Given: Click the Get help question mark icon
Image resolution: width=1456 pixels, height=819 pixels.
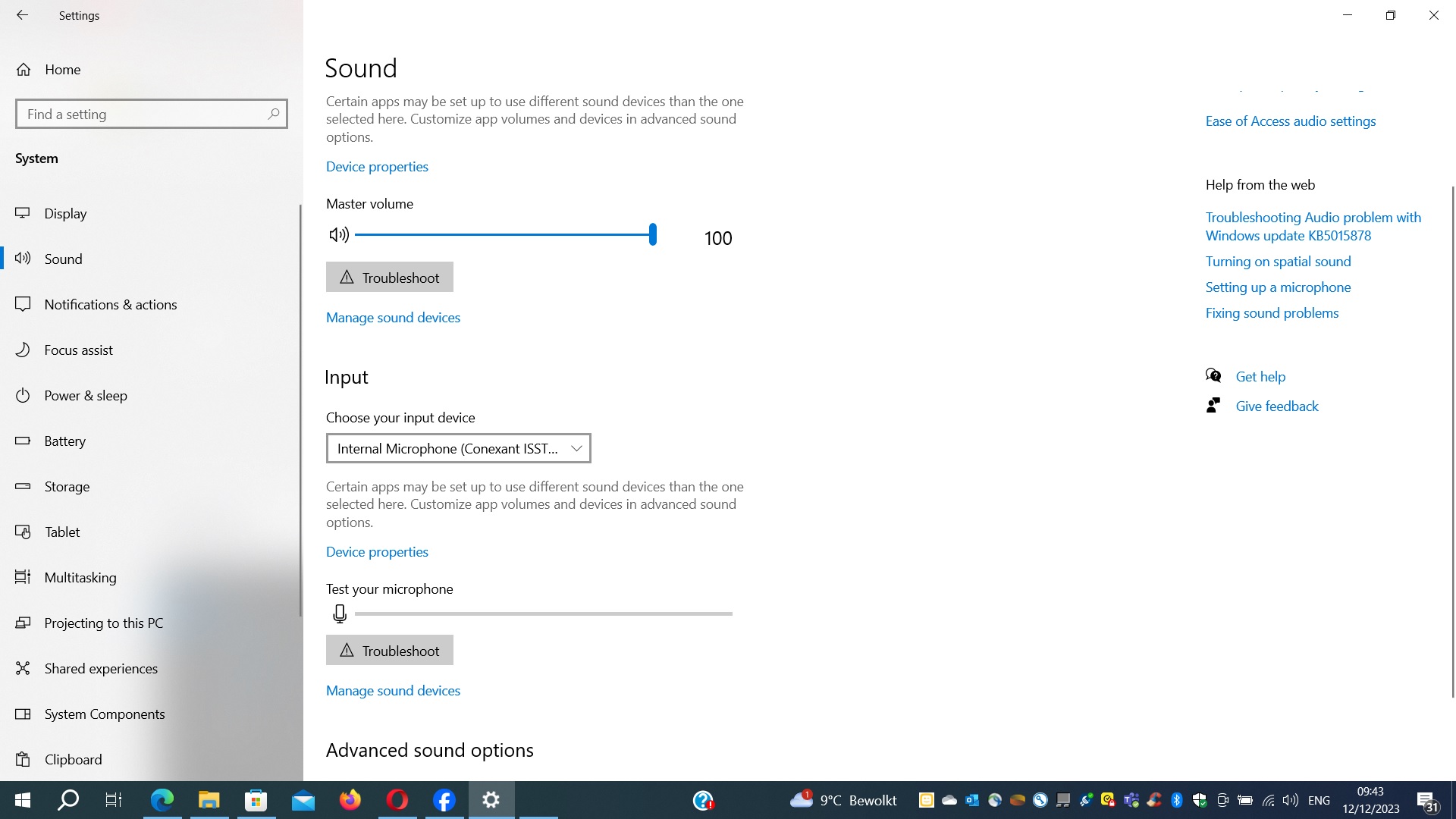Looking at the screenshot, I should 1213,375.
